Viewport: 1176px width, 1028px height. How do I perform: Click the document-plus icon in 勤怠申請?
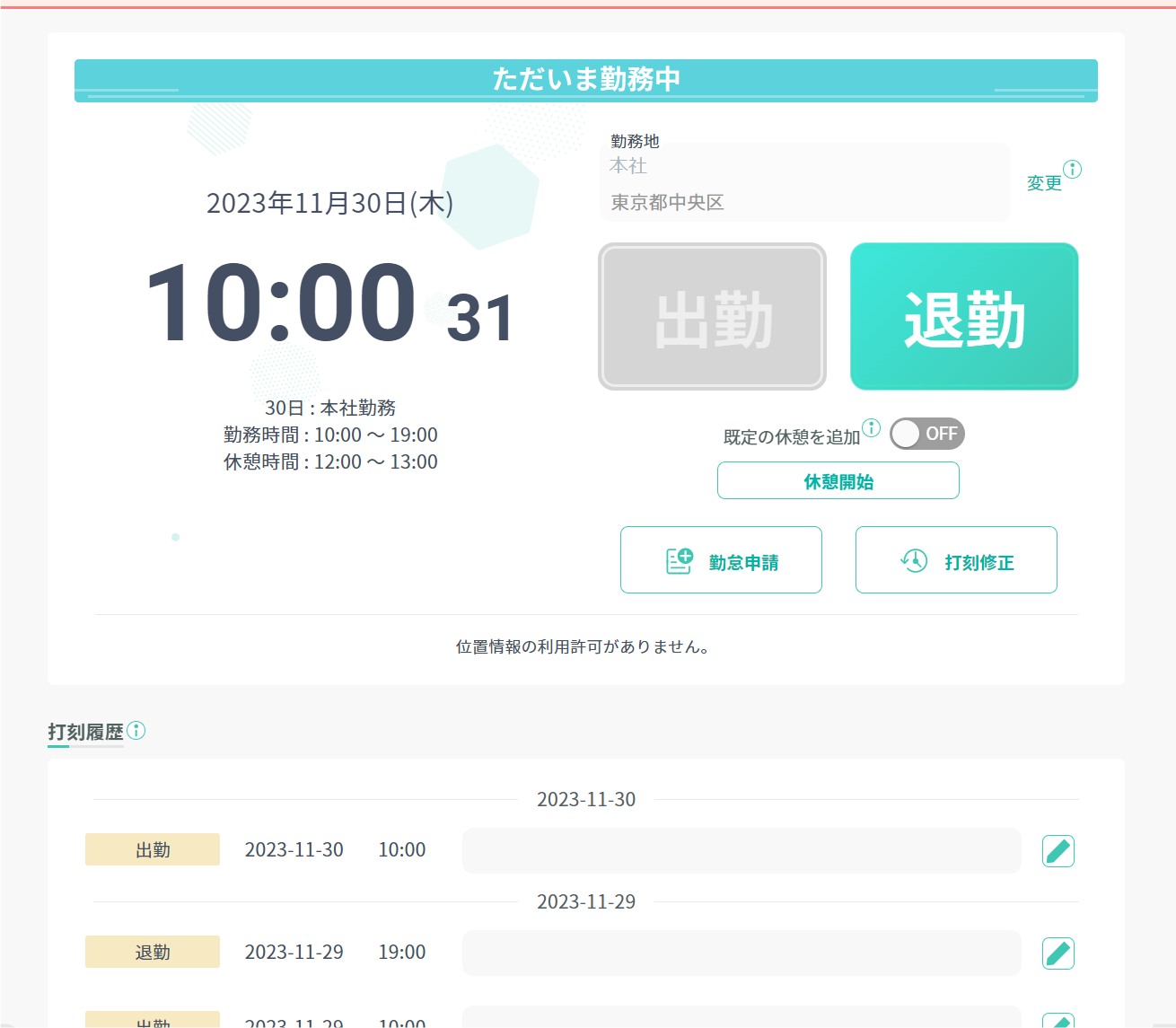[x=679, y=561]
